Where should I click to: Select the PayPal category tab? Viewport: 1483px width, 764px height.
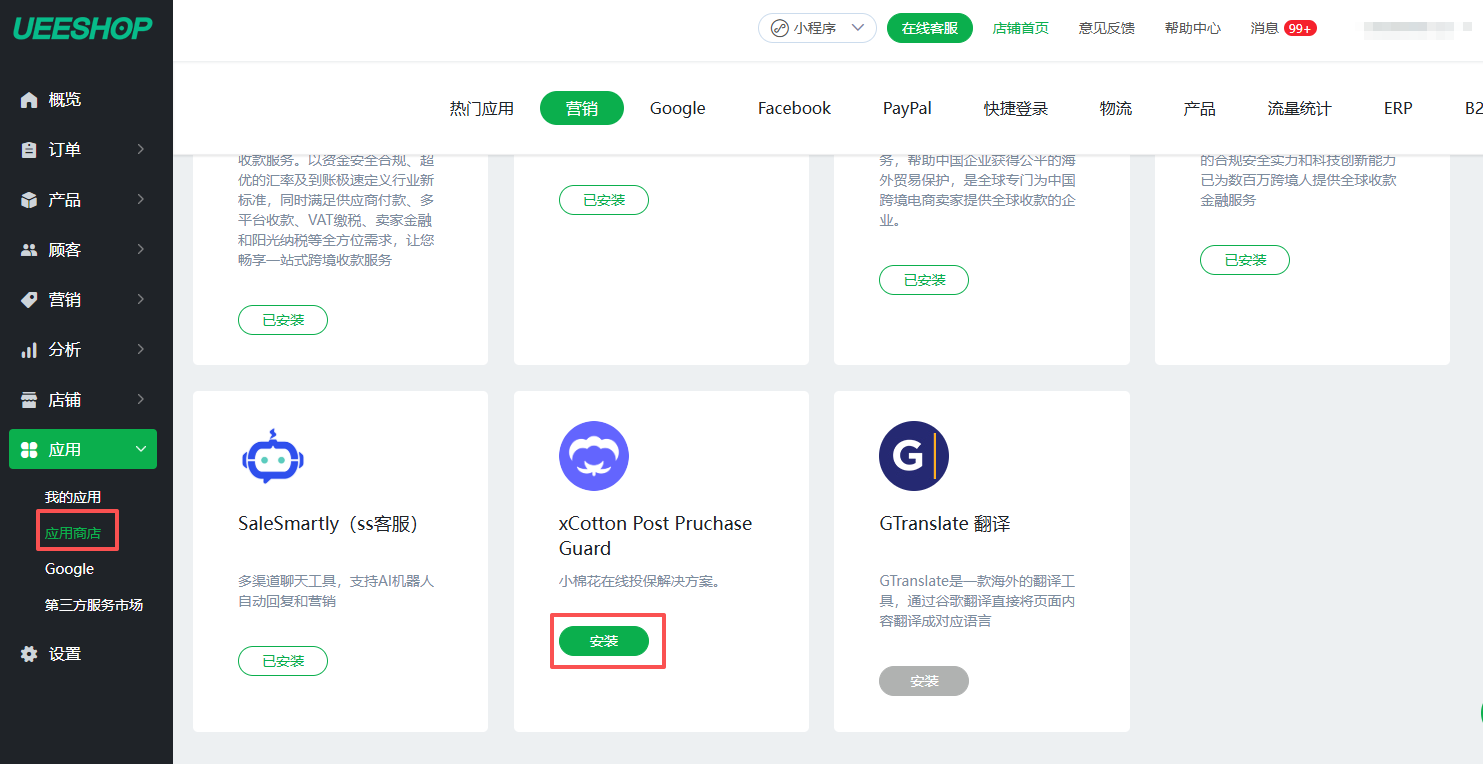[907, 108]
